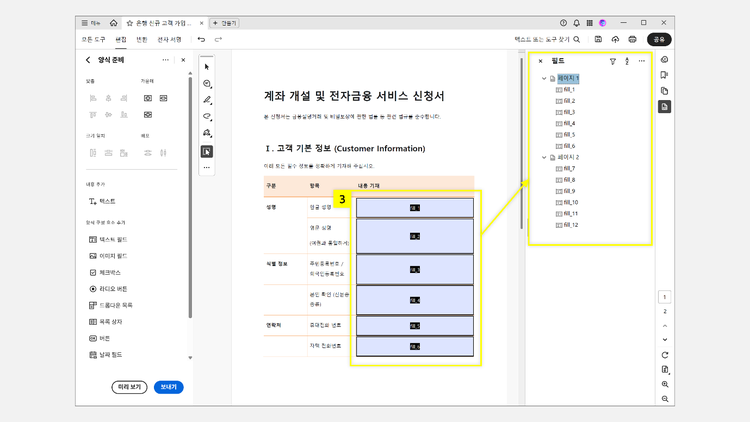This screenshot has height=422, width=750.
Task: Open the notifications bell
Action: [576, 23]
